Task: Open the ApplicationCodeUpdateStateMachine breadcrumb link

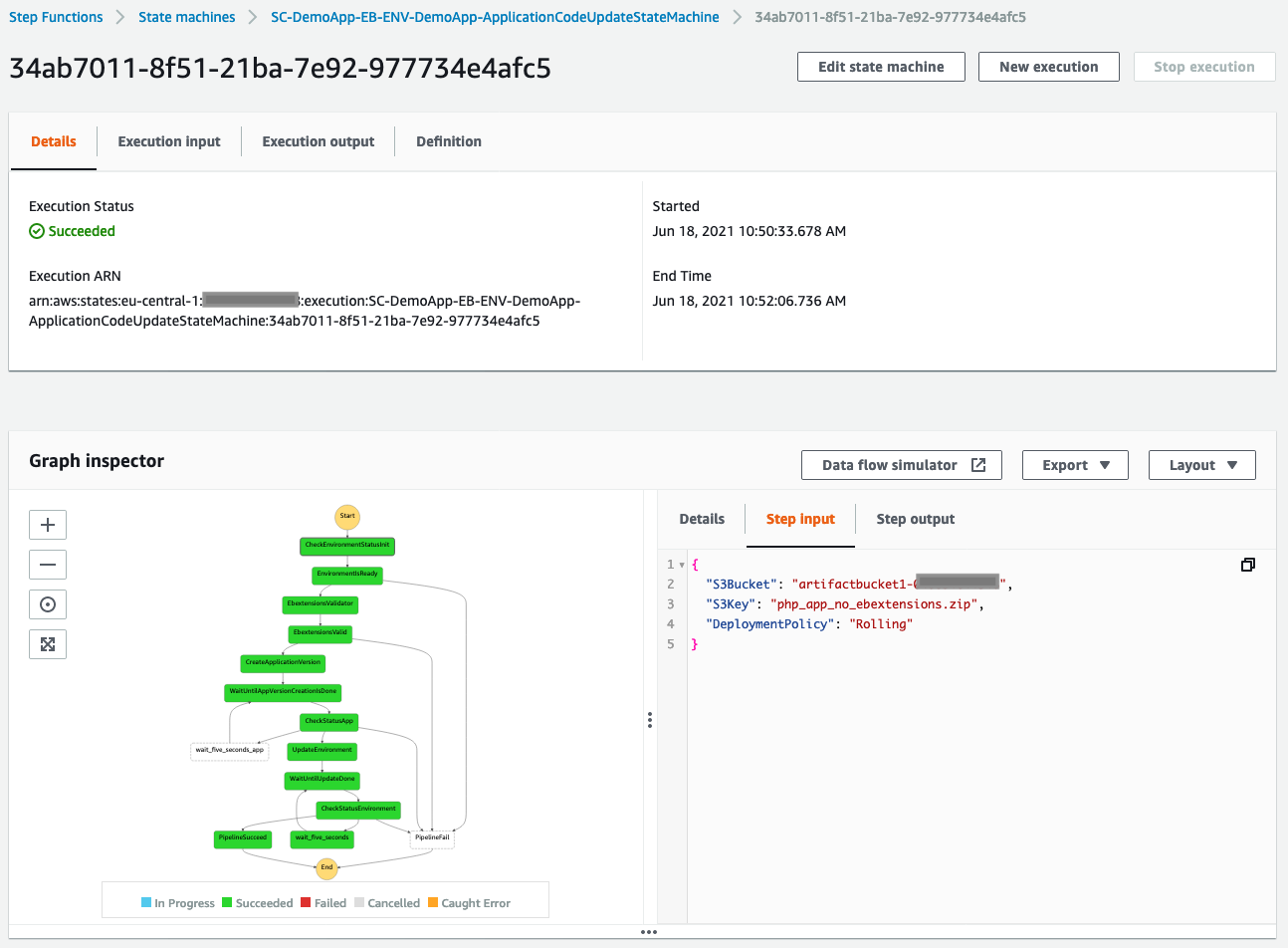Action: pos(495,17)
